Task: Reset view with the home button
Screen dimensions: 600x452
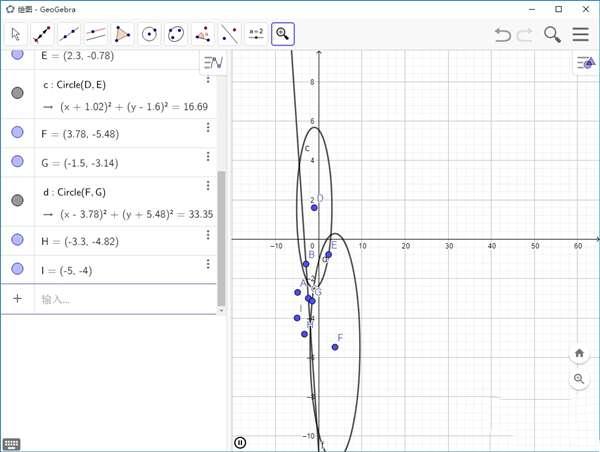Action: (x=579, y=353)
